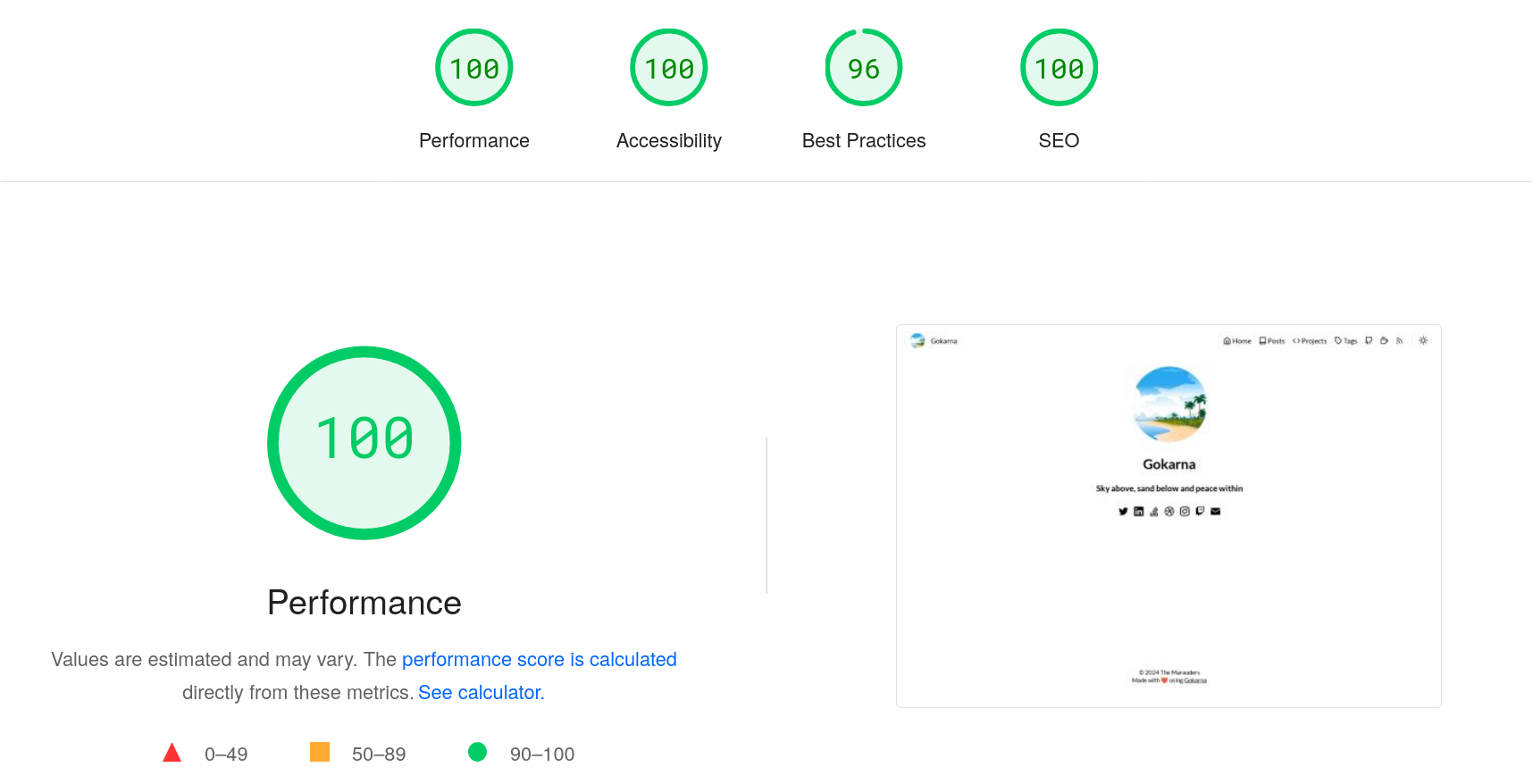Jump to the SEO score gauge
Image resolution: width=1533 pixels, height=784 pixels.
tap(1059, 68)
